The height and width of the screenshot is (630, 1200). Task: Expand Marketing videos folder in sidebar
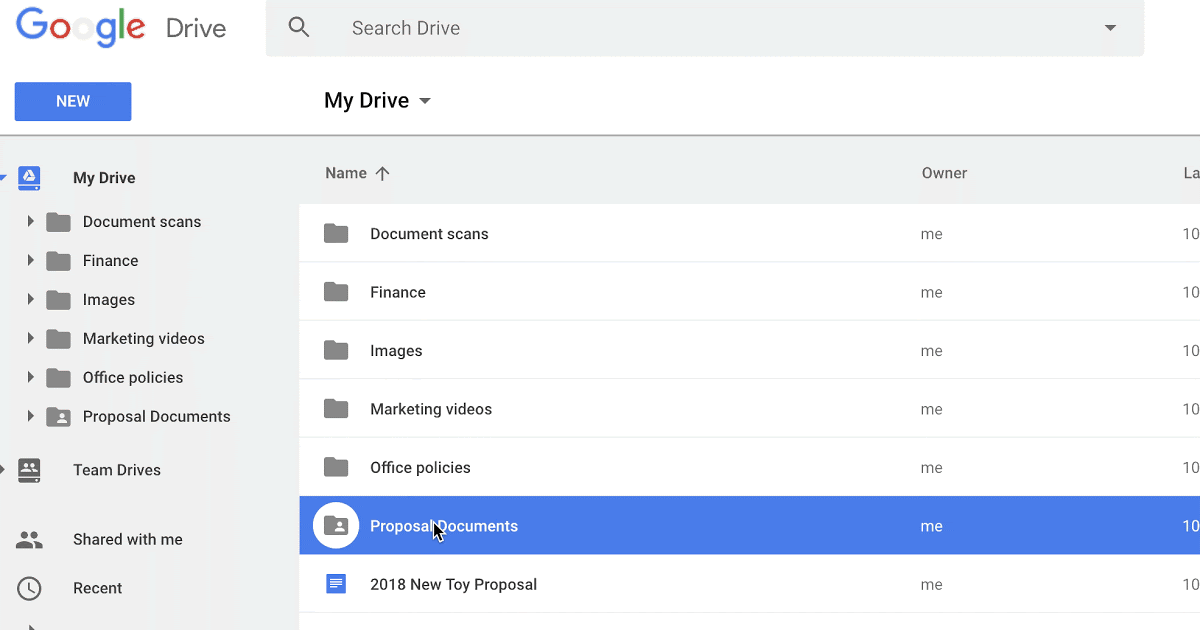pyautogui.click(x=30, y=339)
